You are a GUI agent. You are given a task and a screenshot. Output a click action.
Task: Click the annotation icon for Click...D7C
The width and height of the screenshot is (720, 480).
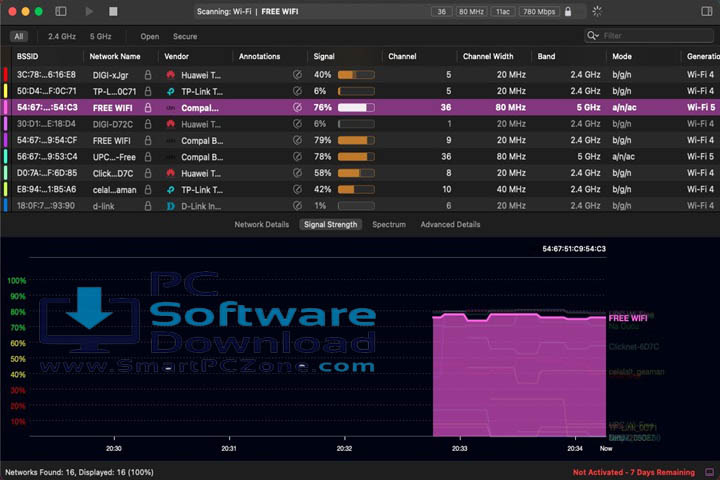point(298,173)
